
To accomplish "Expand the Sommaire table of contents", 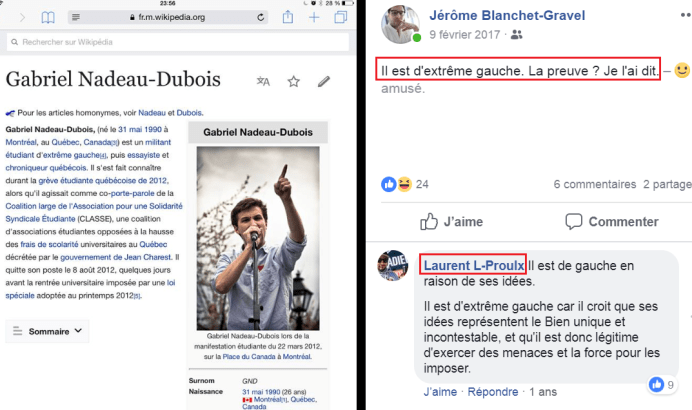I will 47,330.
